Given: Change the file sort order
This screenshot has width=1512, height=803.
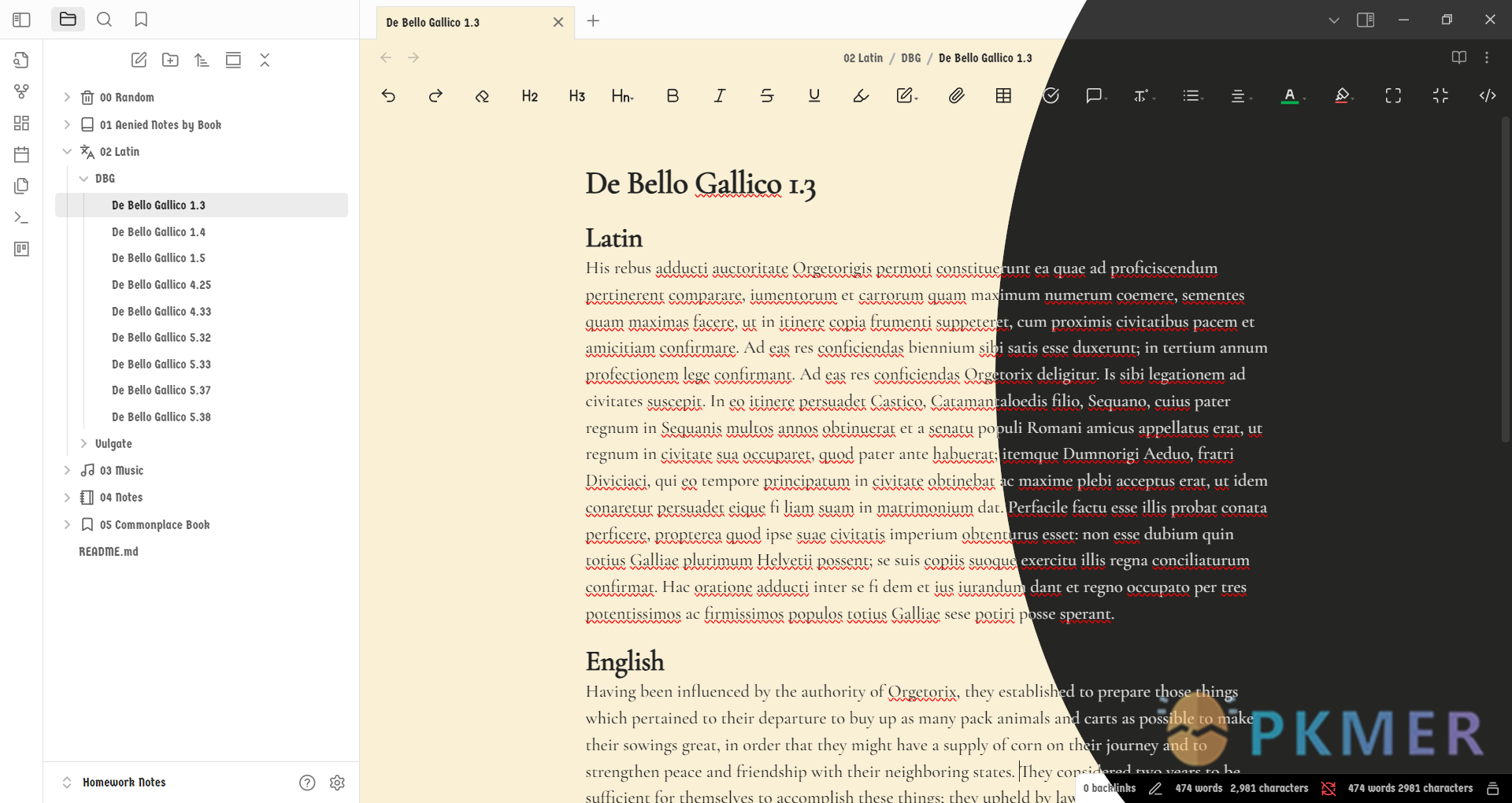Looking at the screenshot, I should pos(202,60).
